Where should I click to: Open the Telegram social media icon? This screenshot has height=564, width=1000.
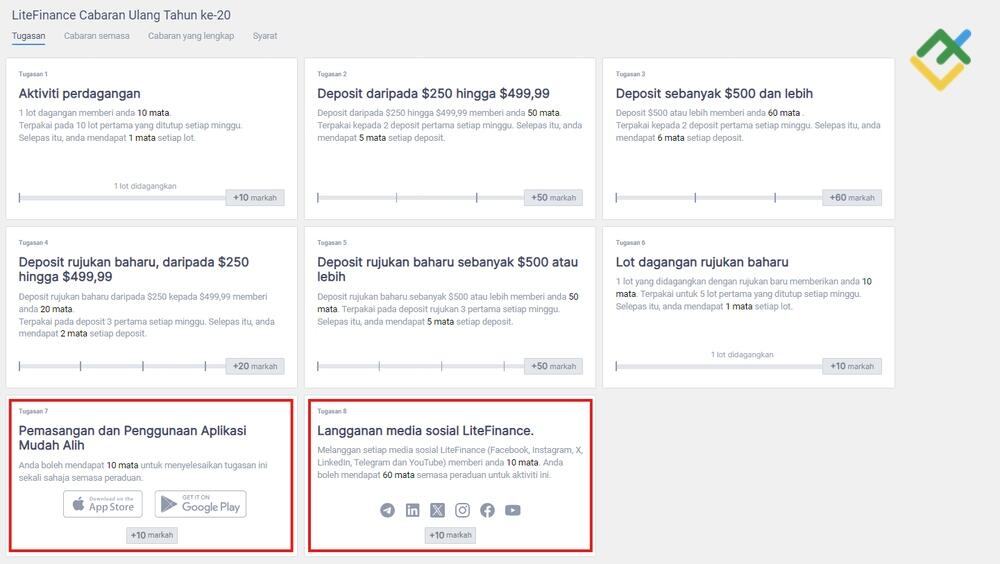pyautogui.click(x=387, y=510)
